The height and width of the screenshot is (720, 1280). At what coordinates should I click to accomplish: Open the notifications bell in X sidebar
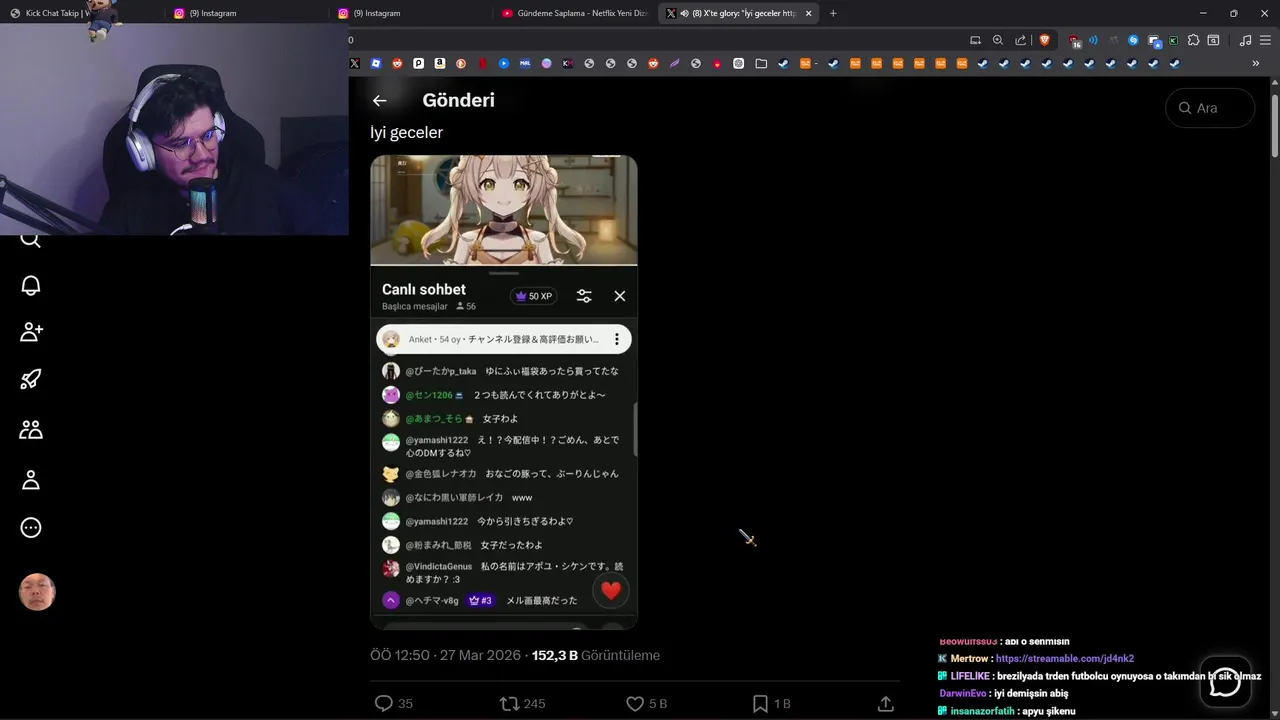coord(31,285)
